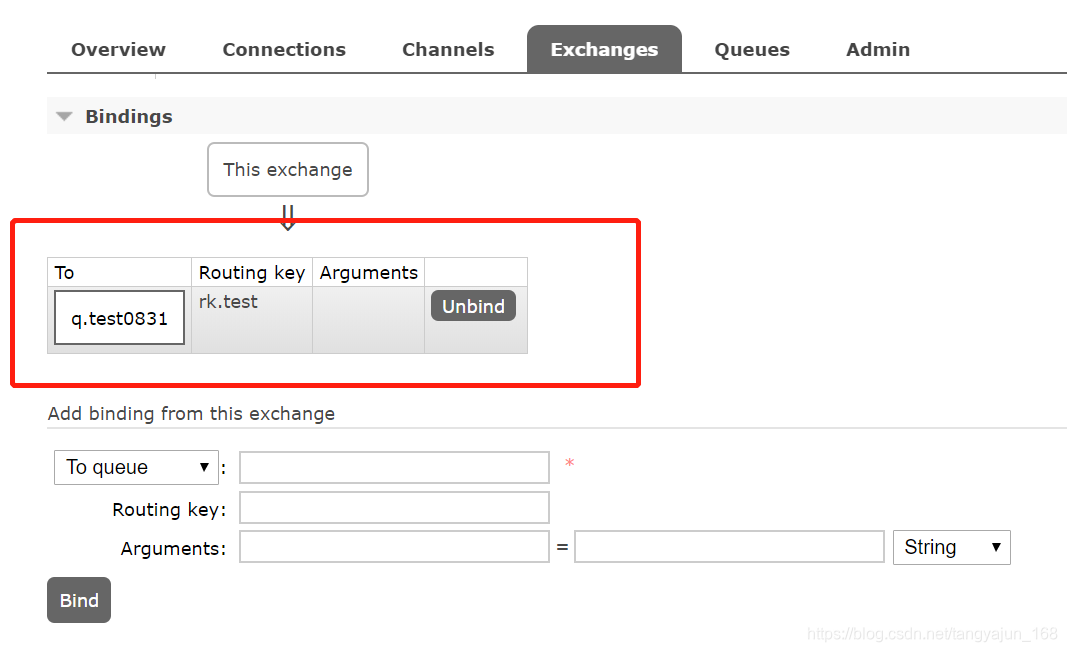Open the String argument type dropdown
The height and width of the screenshot is (652, 1067).
coord(951,547)
